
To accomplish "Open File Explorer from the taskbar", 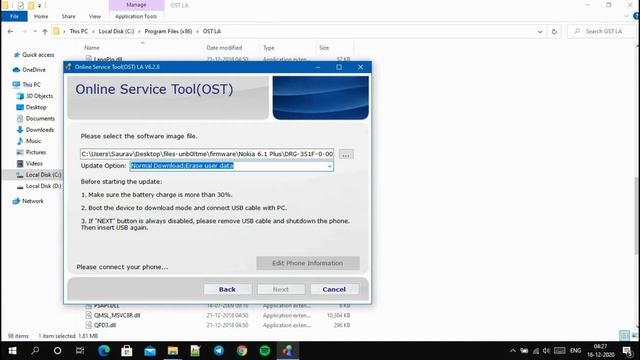I will click(173, 351).
